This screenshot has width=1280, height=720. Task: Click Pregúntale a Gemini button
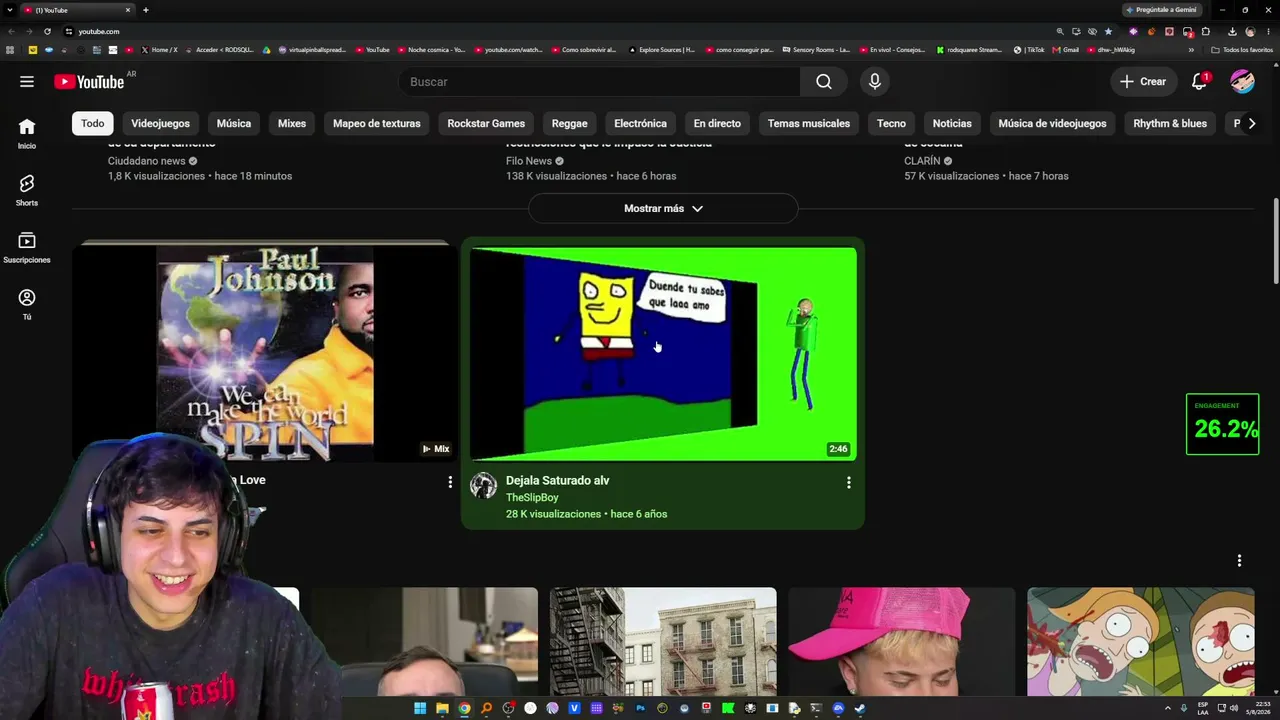coord(1161,10)
